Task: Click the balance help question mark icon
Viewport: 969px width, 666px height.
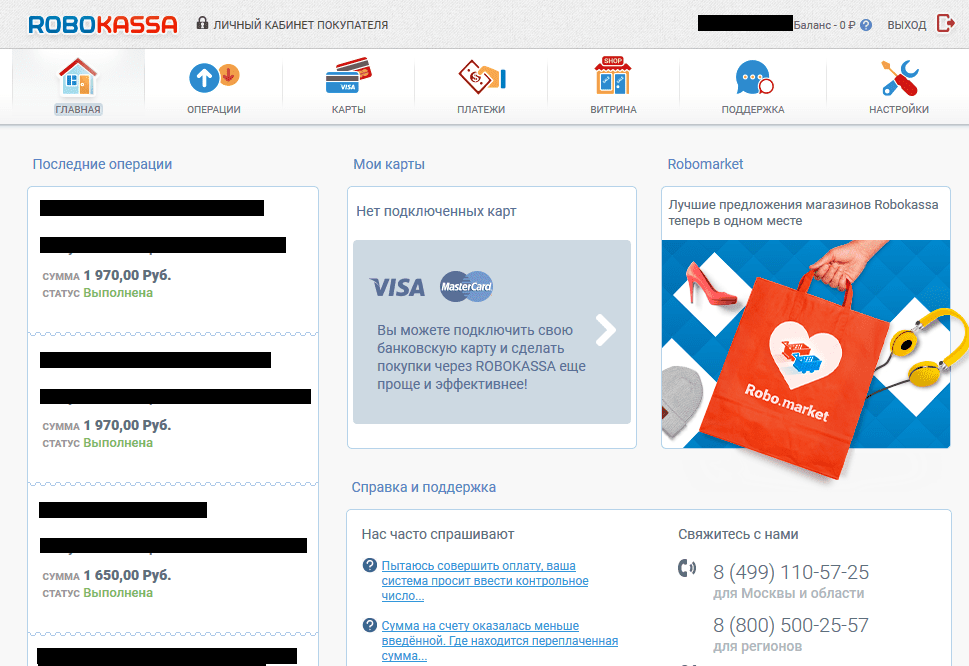Action: point(866,25)
